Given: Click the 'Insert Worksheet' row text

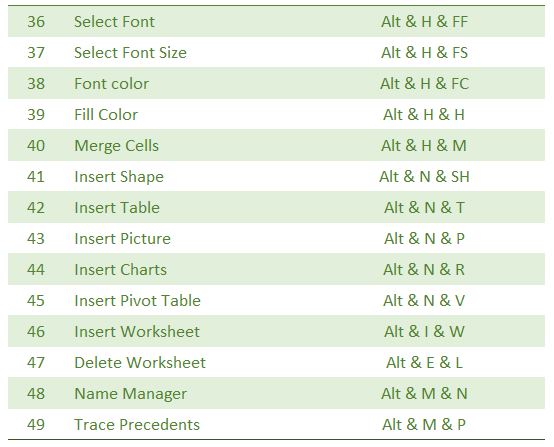Looking at the screenshot, I should click(x=137, y=331).
